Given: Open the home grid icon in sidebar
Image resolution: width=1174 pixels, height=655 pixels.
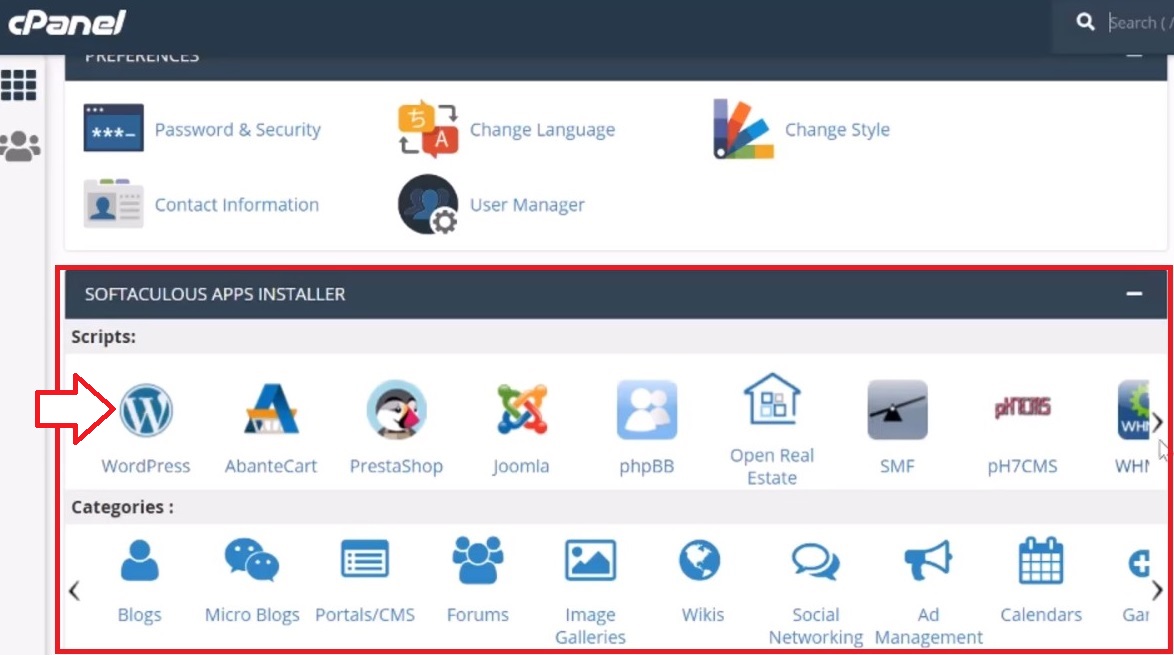Looking at the screenshot, I should click(19, 85).
